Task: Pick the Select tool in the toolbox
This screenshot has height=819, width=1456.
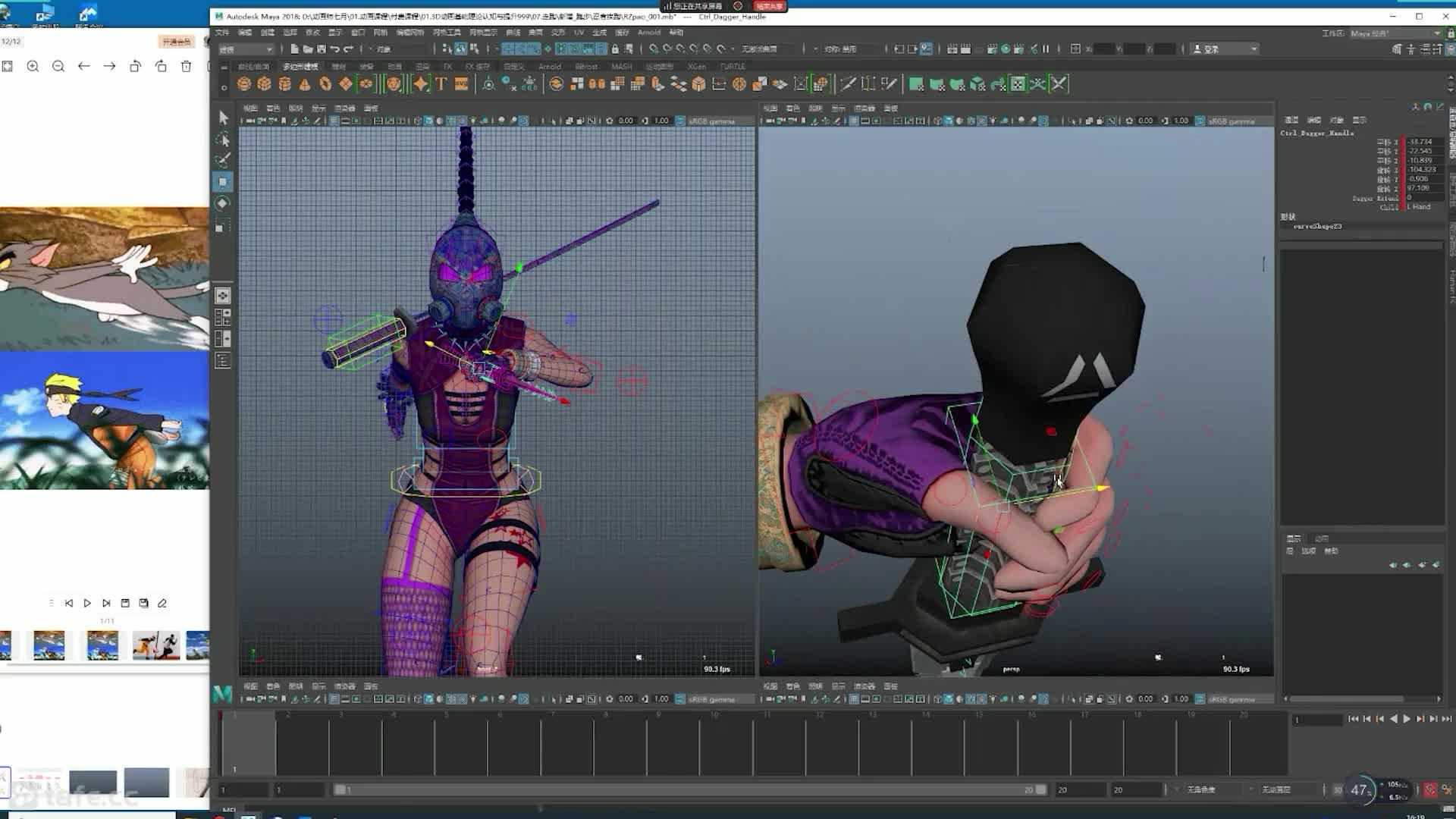Action: pos(223,117)
